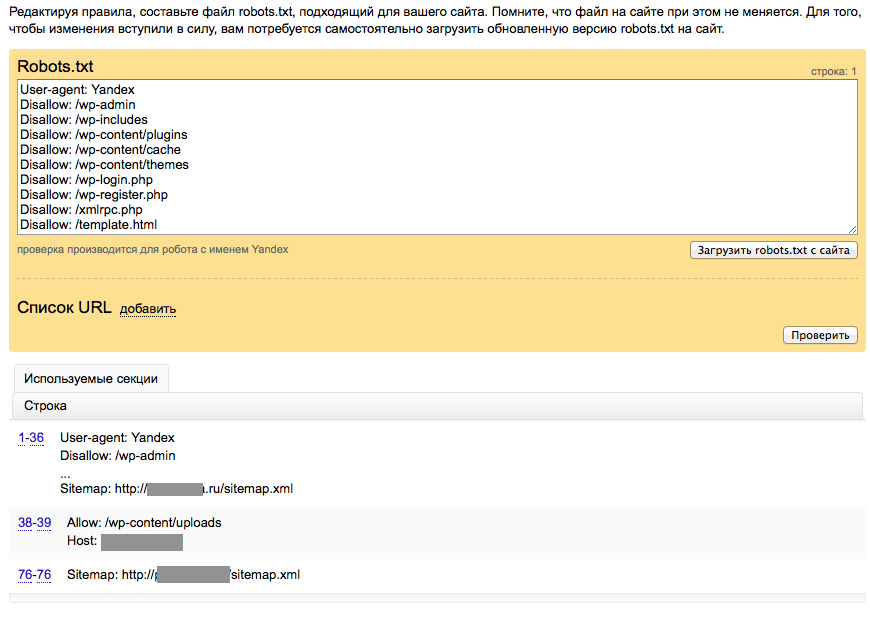Select the /wp-content/plugins line in the editor
The width and height of the screenshot is (870, 638).
click(103, 135)
